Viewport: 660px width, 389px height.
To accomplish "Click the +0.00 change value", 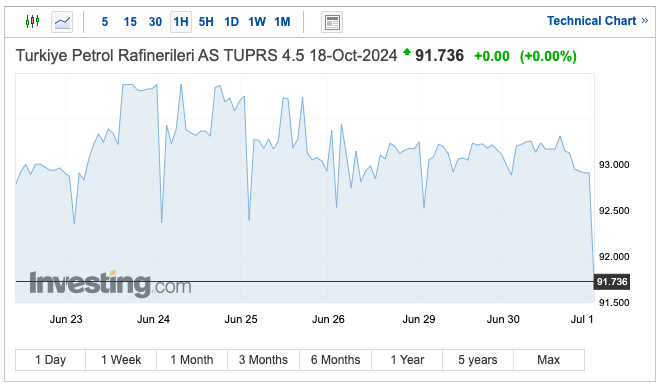I will coord(492,56).
